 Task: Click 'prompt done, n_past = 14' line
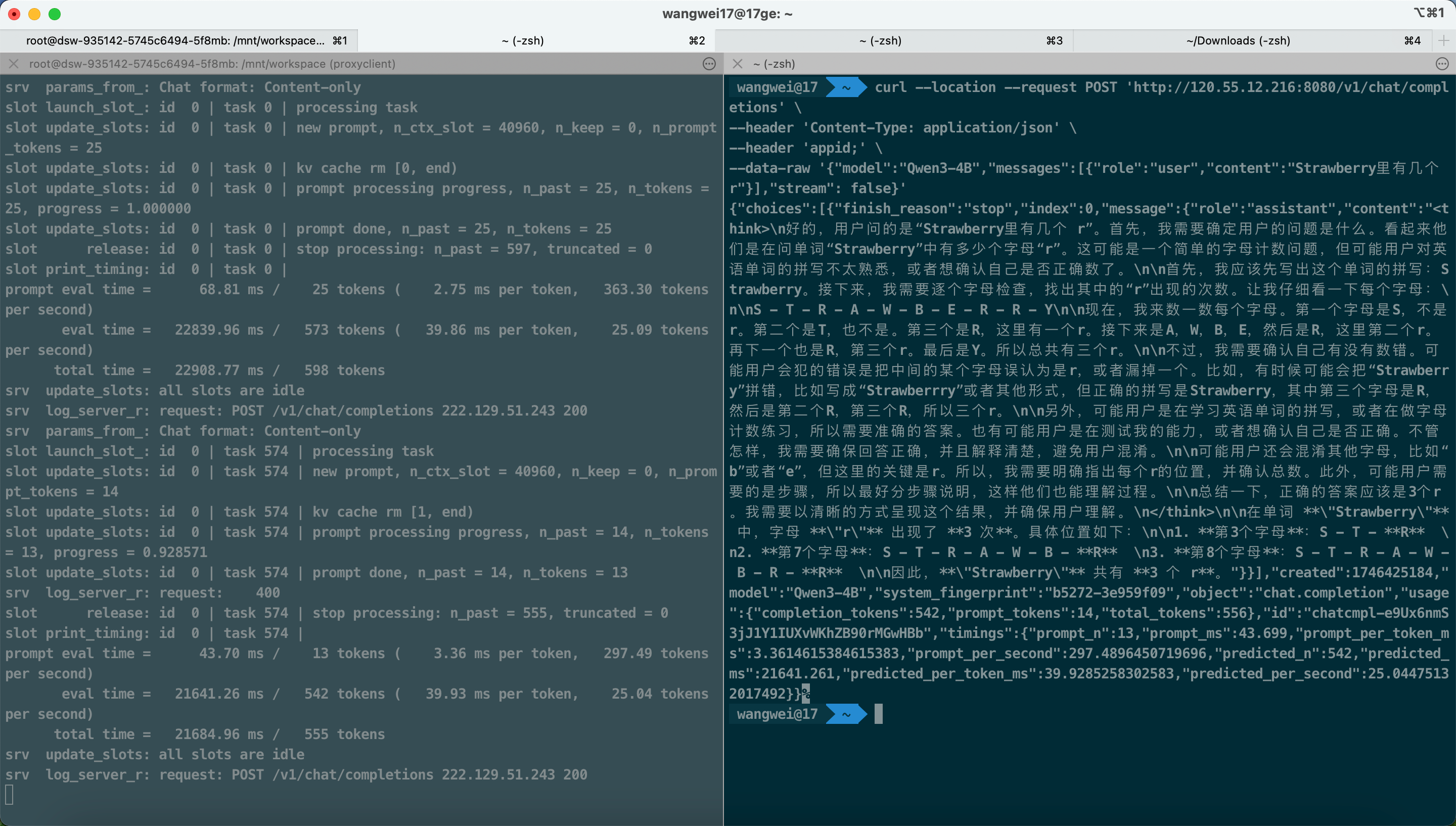coord(316,572)
